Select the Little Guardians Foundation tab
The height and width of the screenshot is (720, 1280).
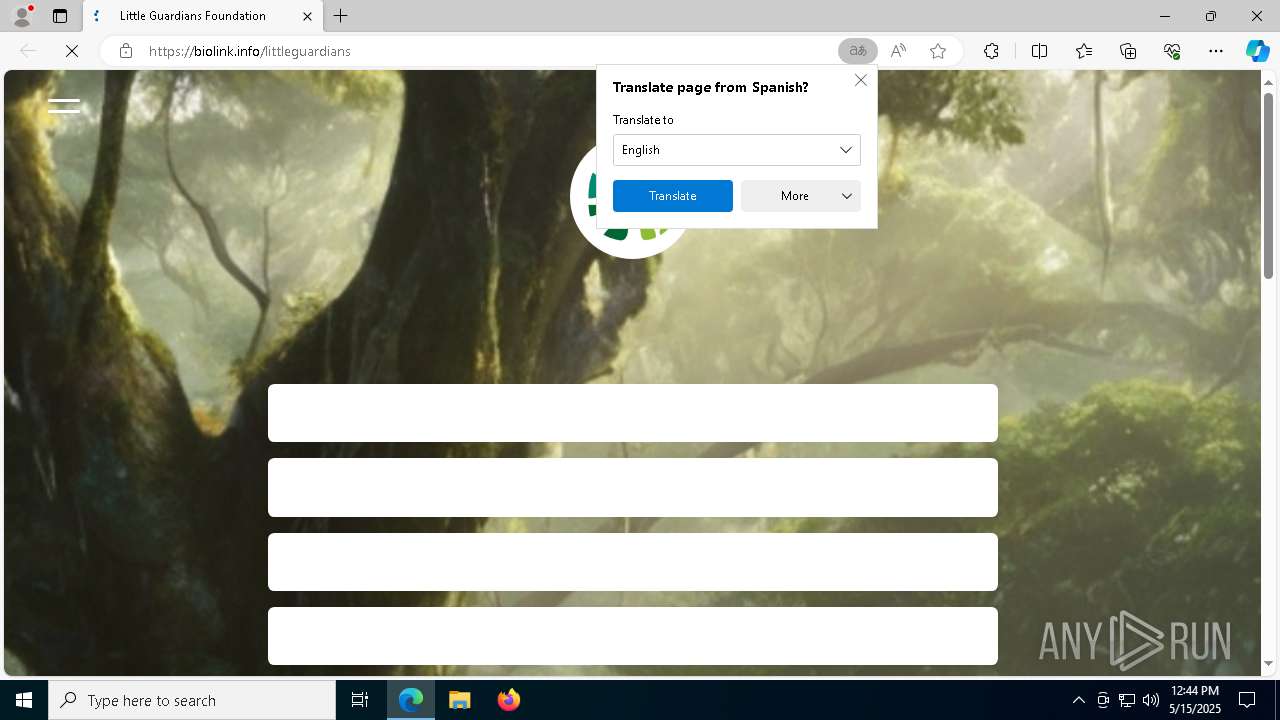203,16
